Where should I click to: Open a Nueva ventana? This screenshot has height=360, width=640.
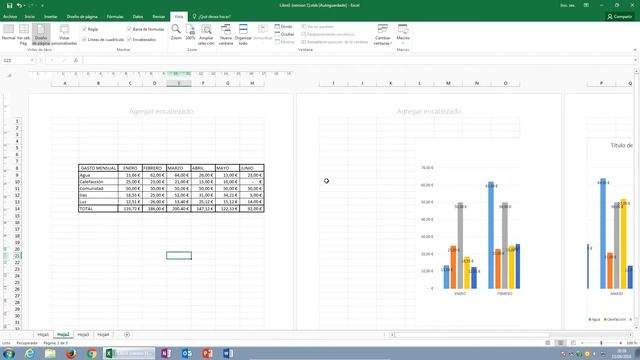[x=226, y=34]
